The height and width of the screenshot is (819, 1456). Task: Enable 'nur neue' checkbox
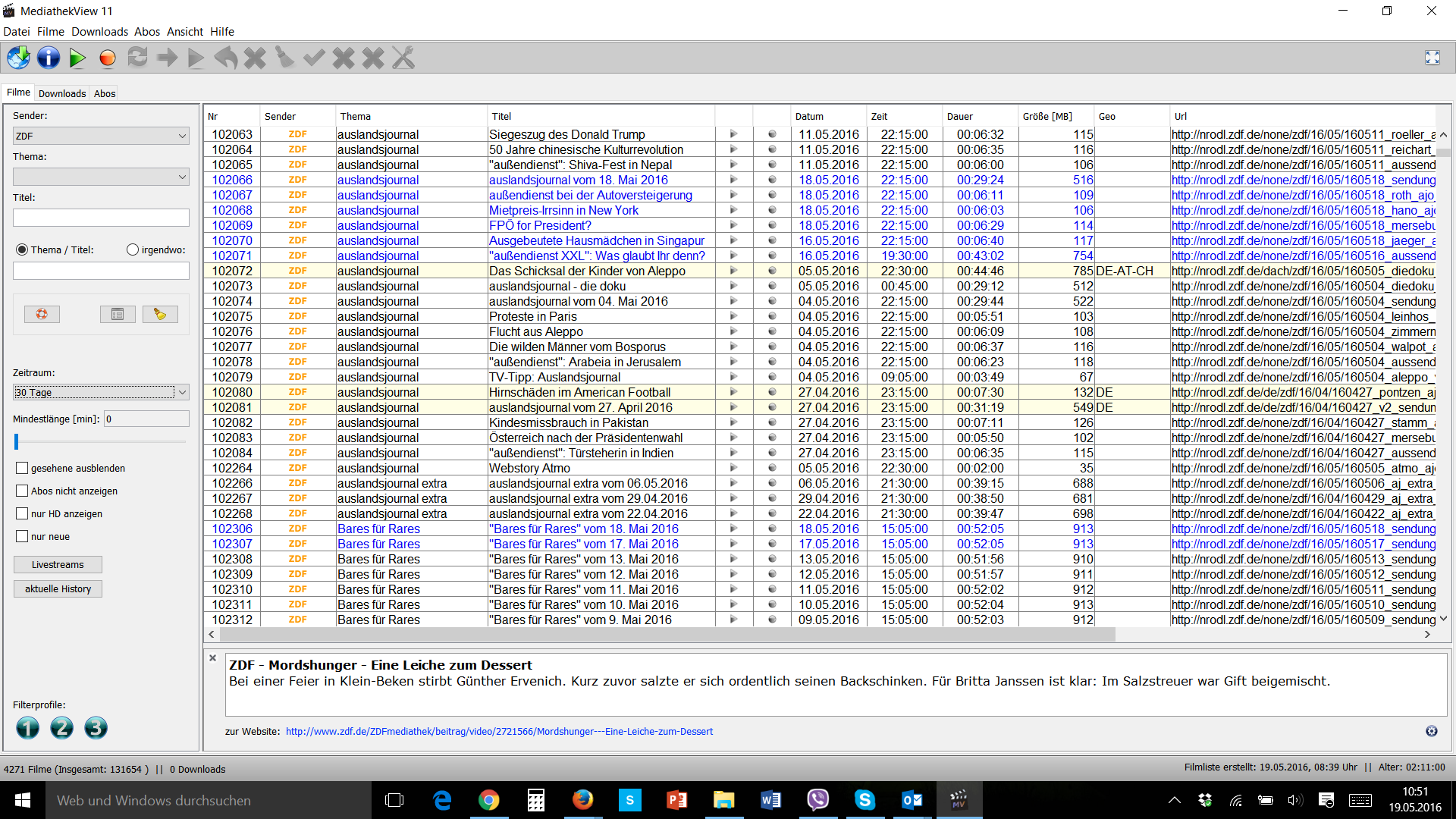click(x=22, y=536)
